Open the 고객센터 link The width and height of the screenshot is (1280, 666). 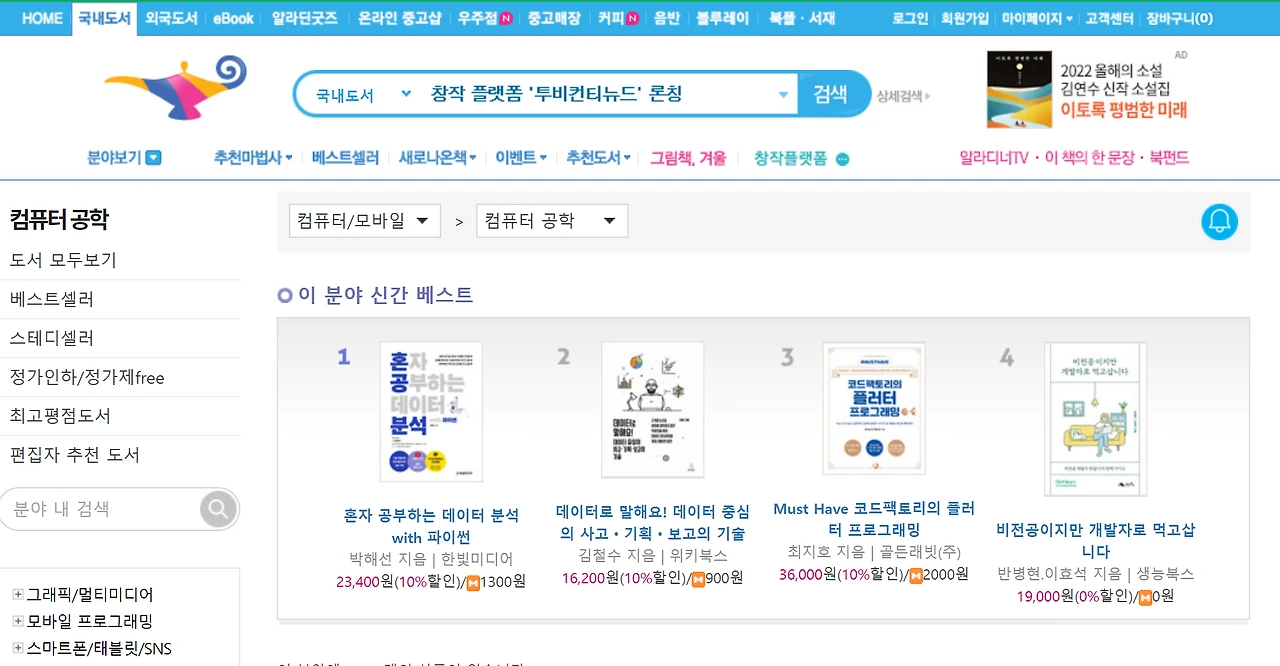click(1110, 18)
